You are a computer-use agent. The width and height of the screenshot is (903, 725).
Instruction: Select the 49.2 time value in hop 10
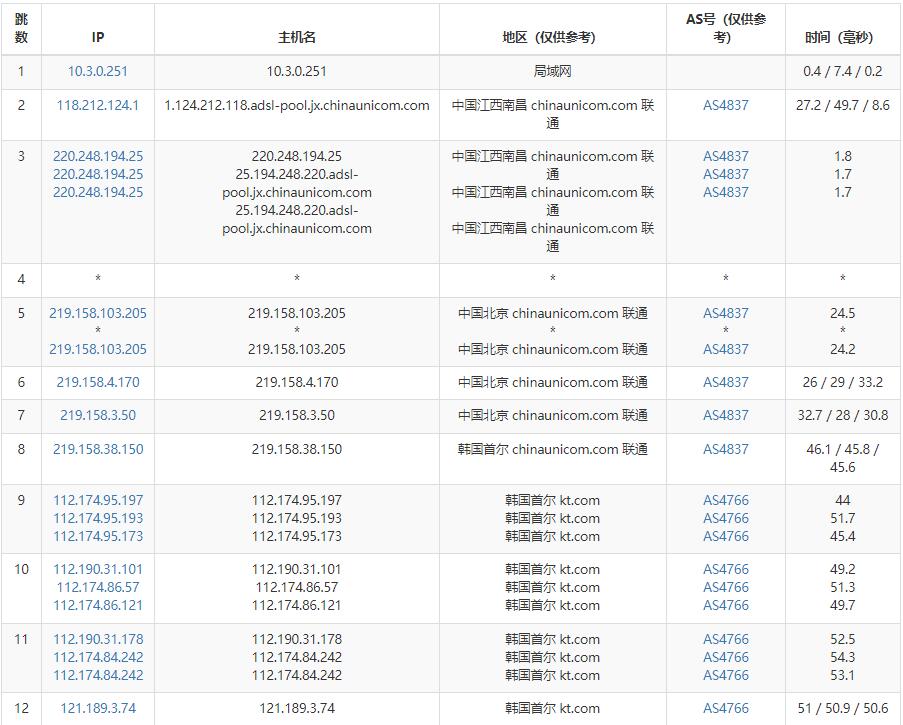click(x=843, y=570)
